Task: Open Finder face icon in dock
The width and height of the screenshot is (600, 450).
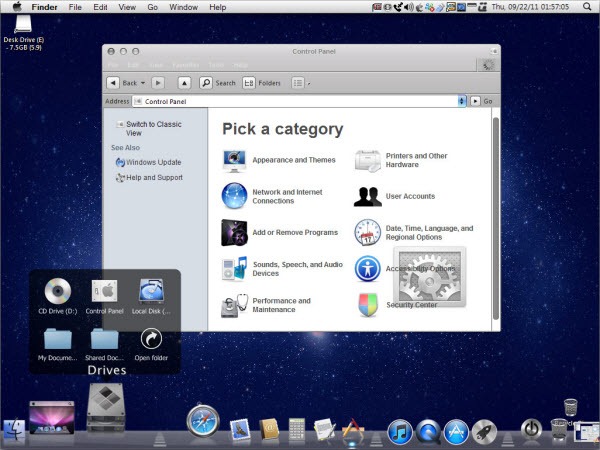Action: pyautogui.click(x=14, y=430)
